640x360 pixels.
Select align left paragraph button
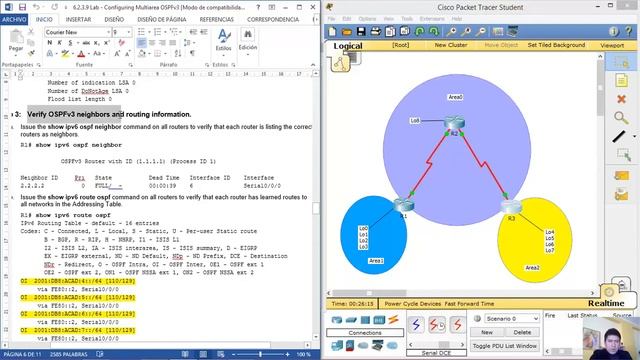click(x=142, y=43)
